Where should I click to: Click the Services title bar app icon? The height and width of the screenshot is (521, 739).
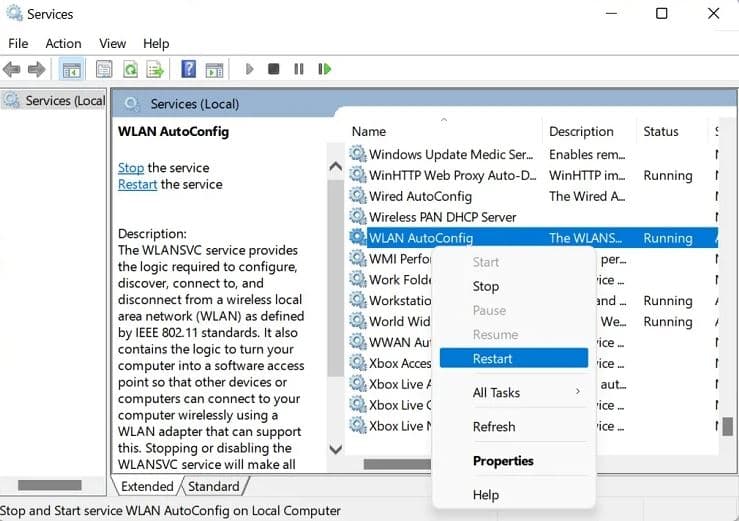14,13
